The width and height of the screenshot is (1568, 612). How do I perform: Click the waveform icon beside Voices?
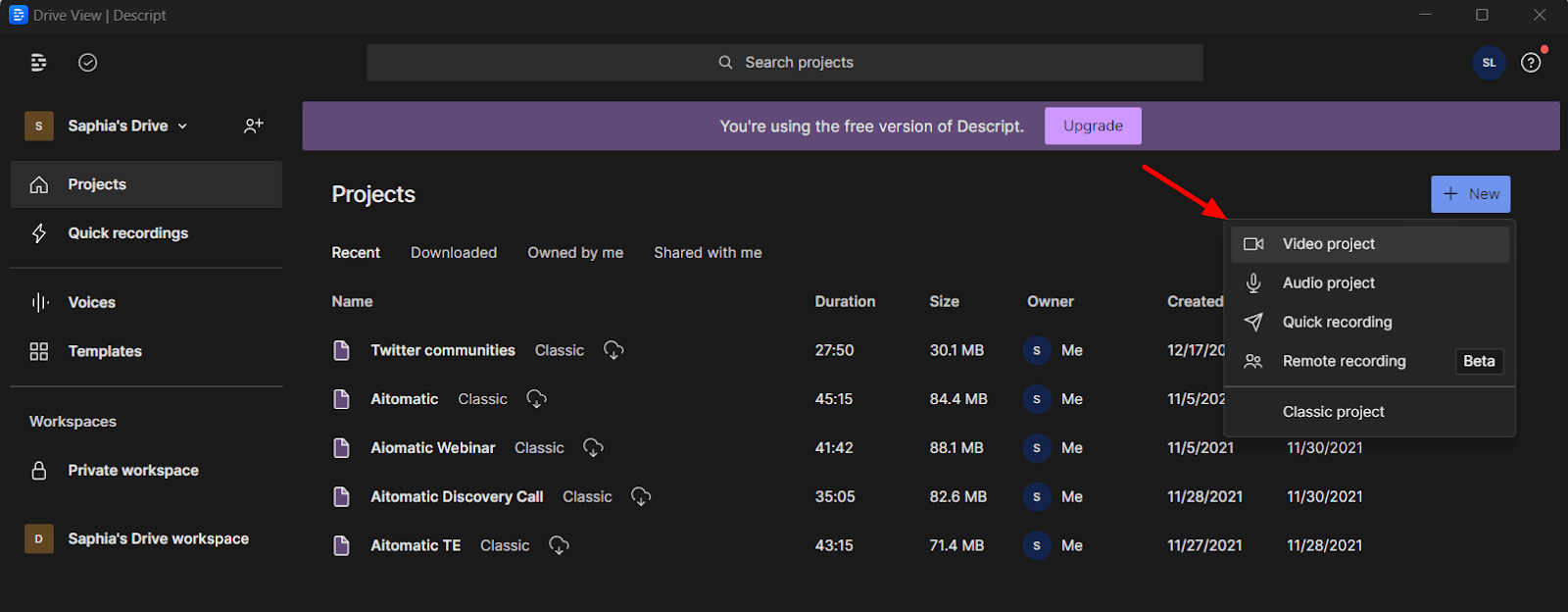pos(39,302)
